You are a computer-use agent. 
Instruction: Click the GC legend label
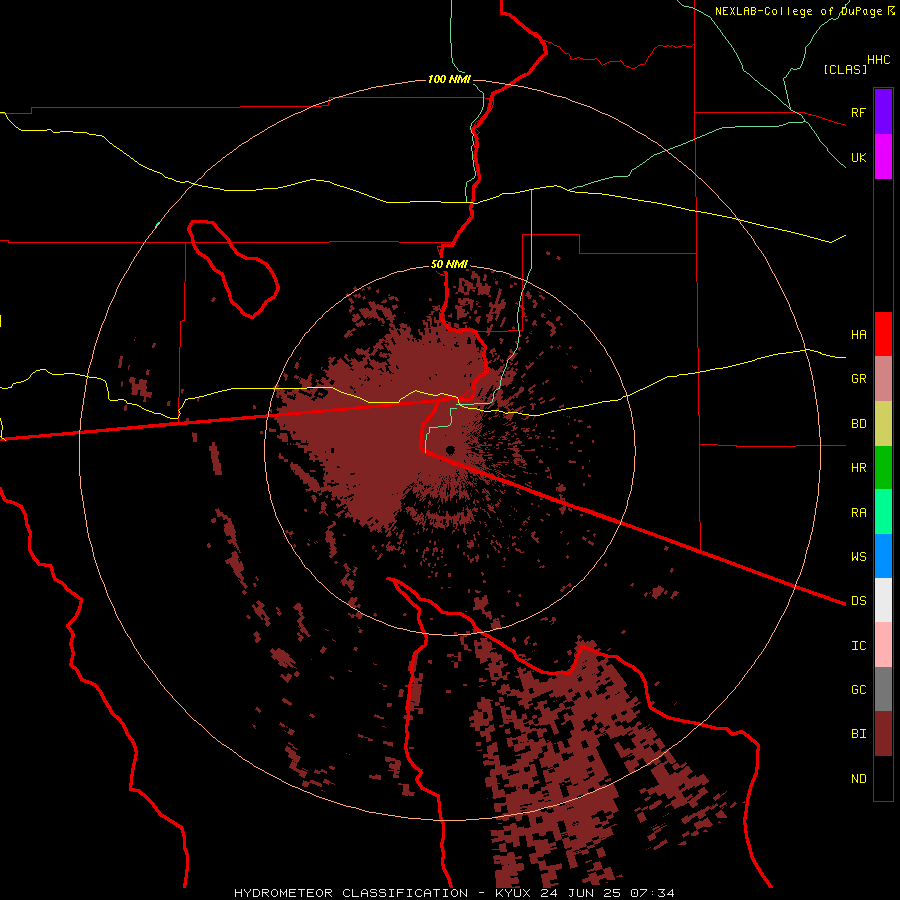[858, 689]
